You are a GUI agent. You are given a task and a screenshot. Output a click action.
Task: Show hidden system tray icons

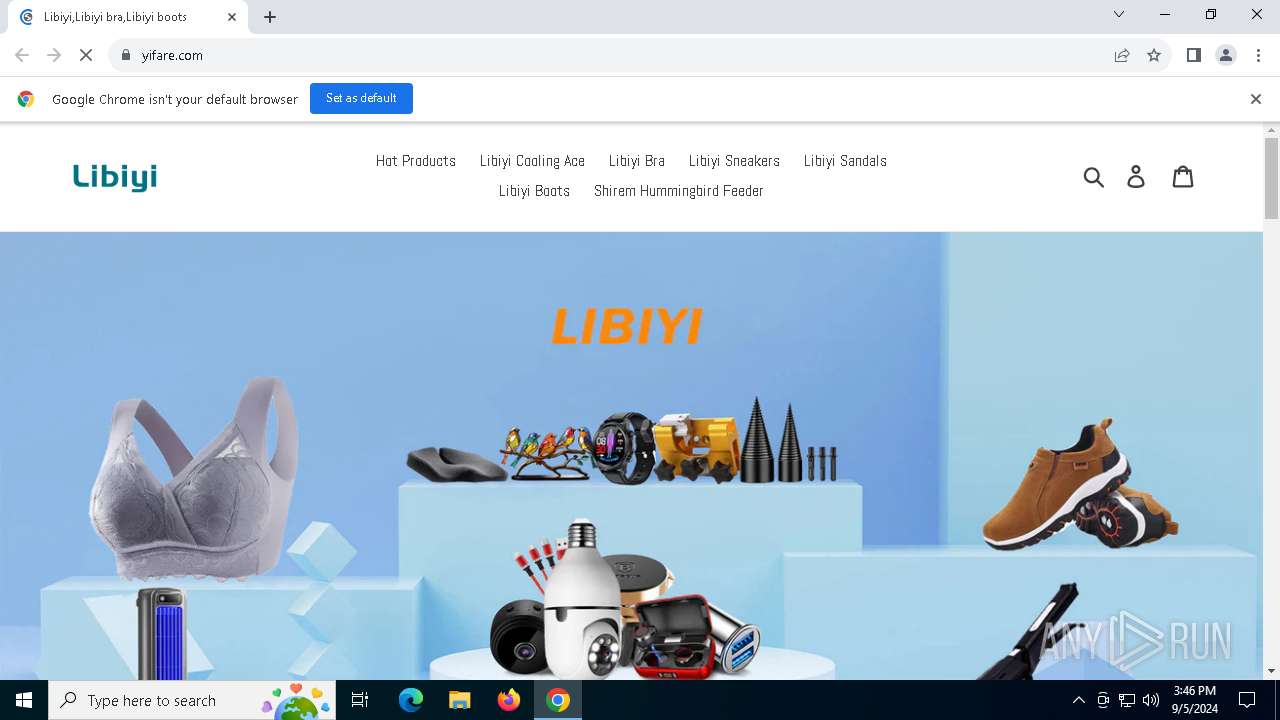[1078, 700]
